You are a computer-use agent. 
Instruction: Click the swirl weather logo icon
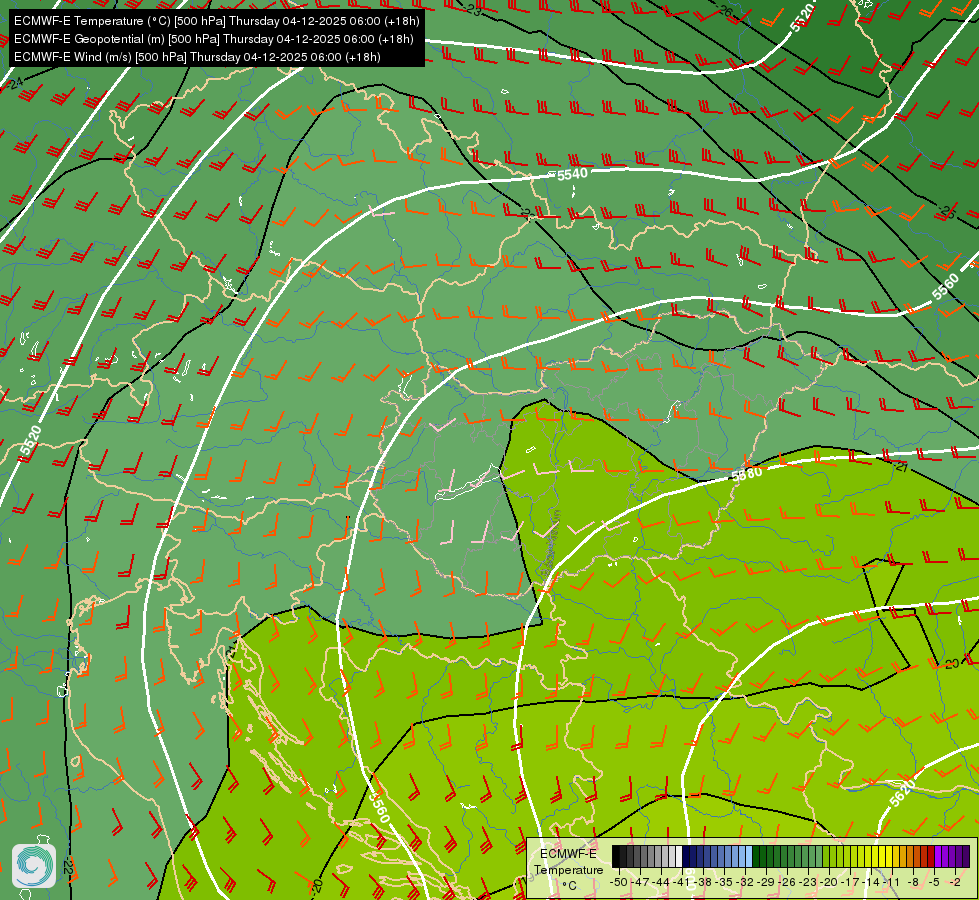[34, 866]
